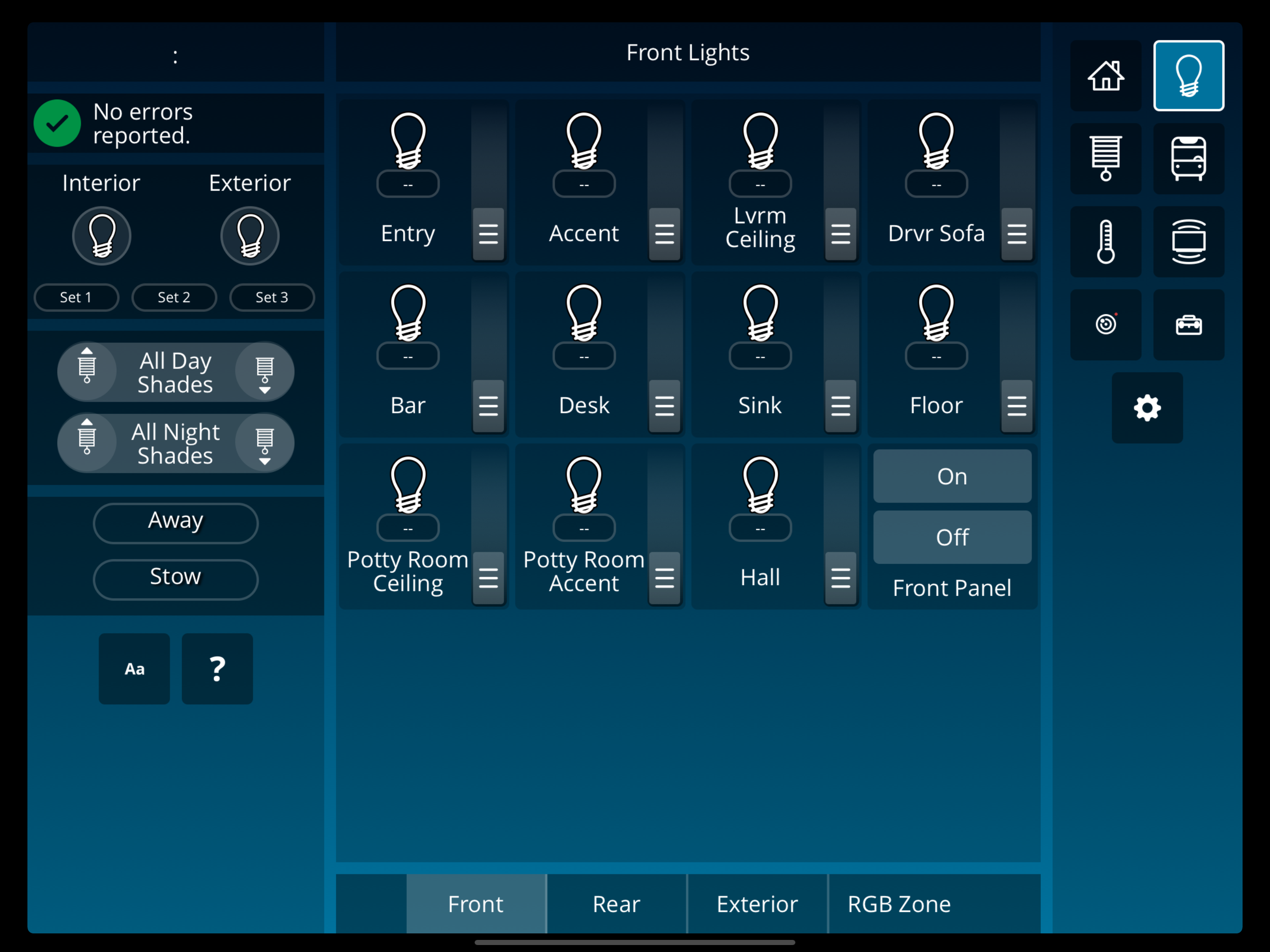1270x952 pixels.
Task: Turn Front Panel lights On
Action: tap(952, 476)
